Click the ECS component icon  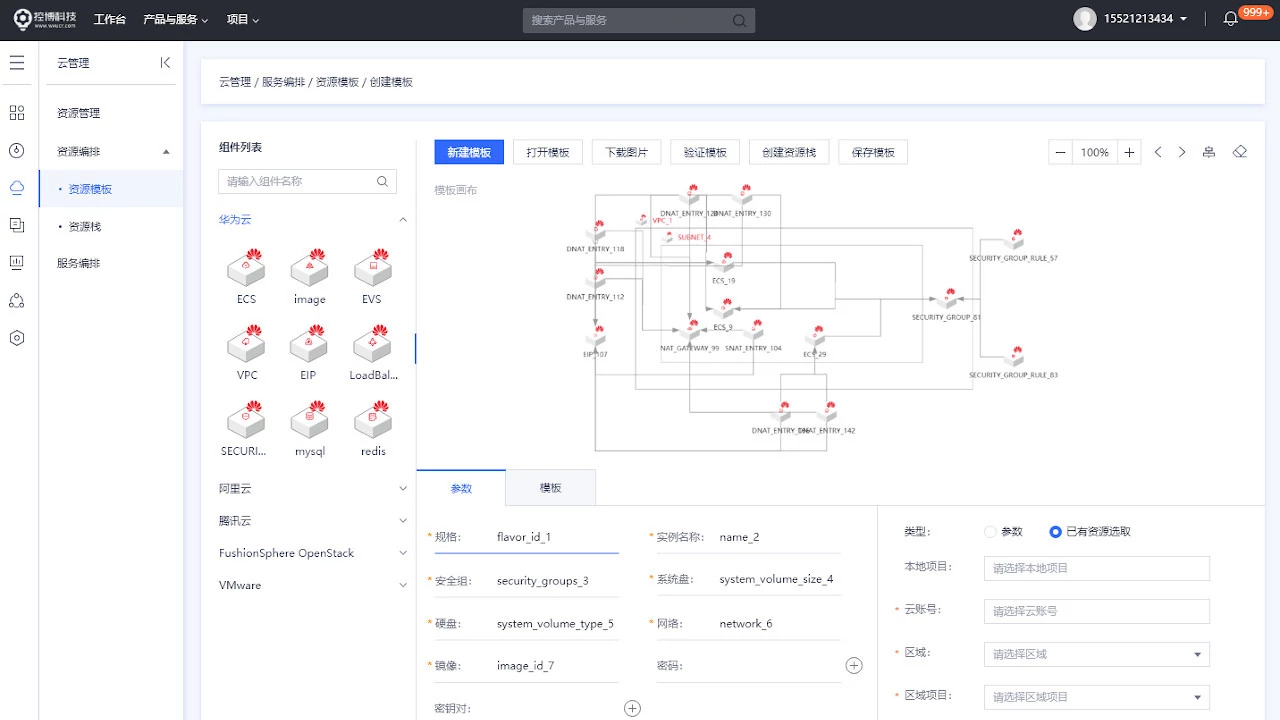pyautogui.click(x=246, y=268)
